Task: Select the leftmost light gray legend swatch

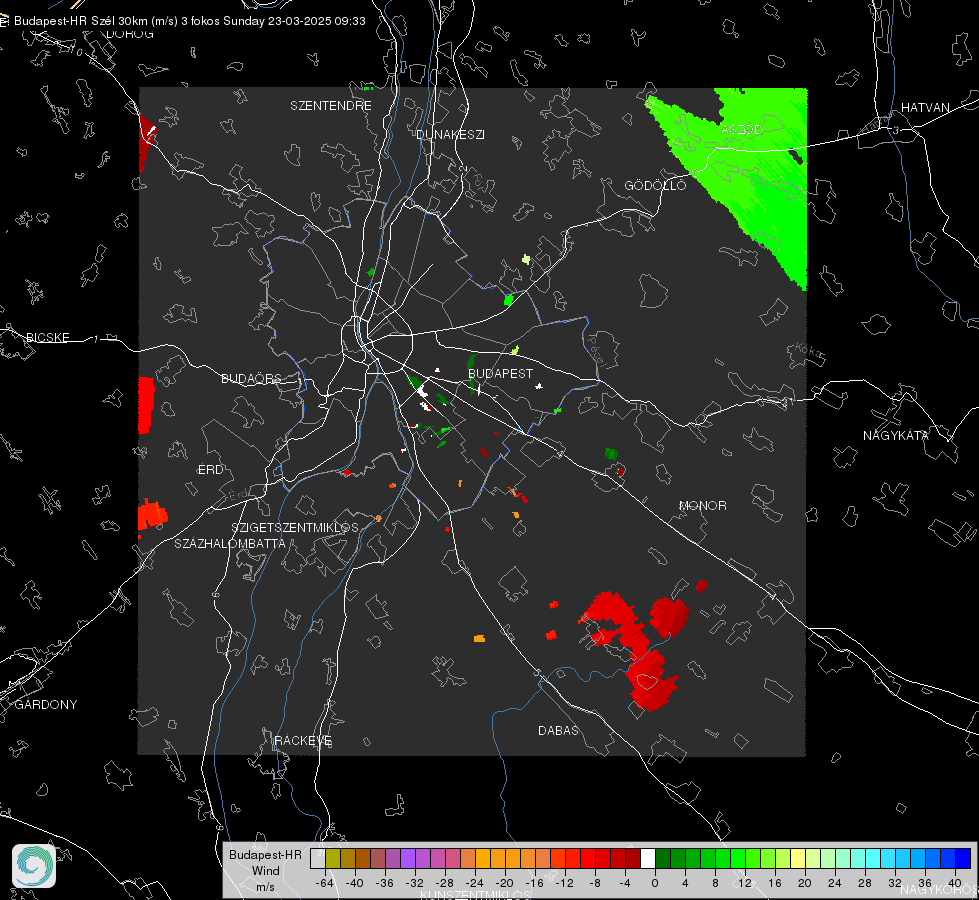Action: click(x=317, y=859)
